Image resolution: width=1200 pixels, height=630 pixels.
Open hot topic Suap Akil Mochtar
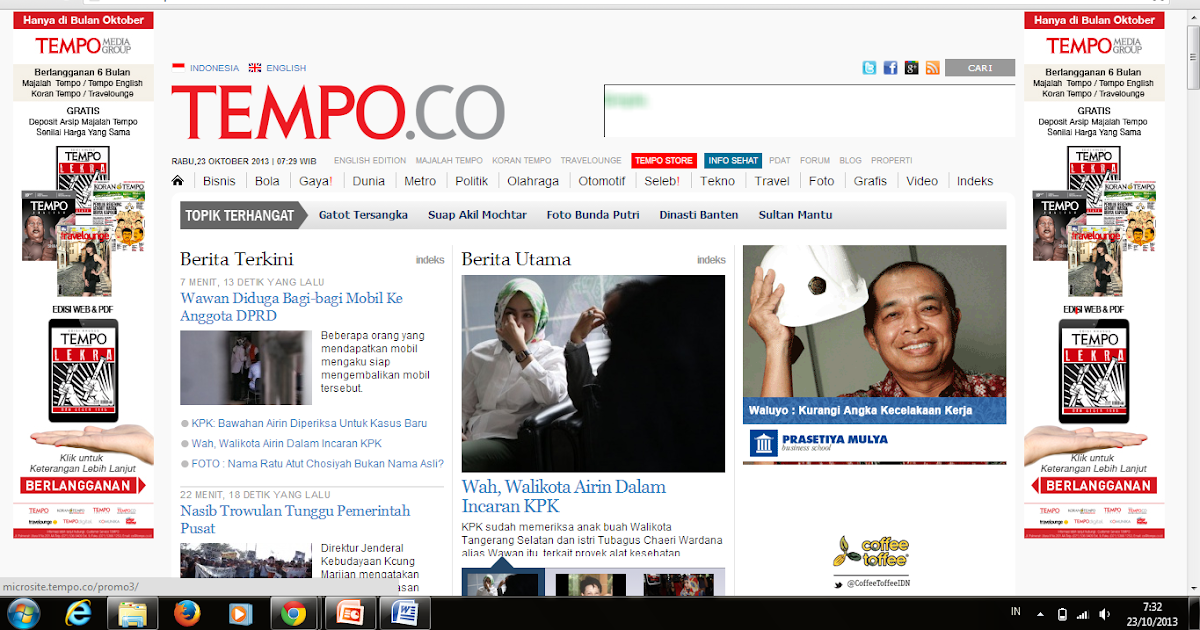coord(477,215)
